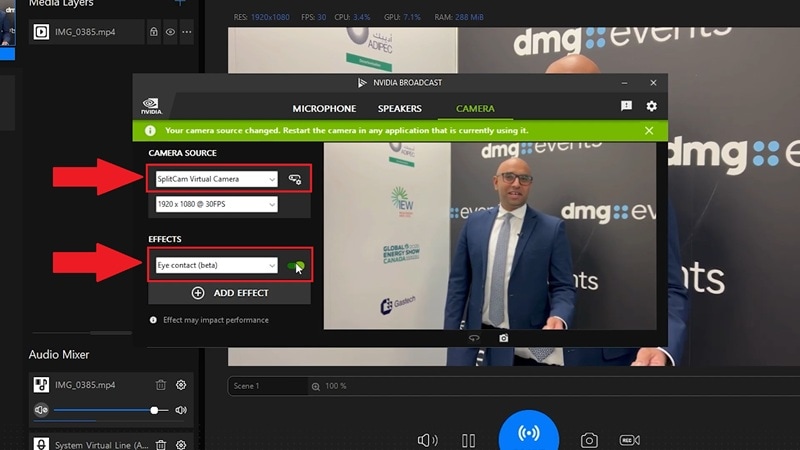Click the microphone icon of System Virtual Line
800x450 pixels.
pos(41,444)
